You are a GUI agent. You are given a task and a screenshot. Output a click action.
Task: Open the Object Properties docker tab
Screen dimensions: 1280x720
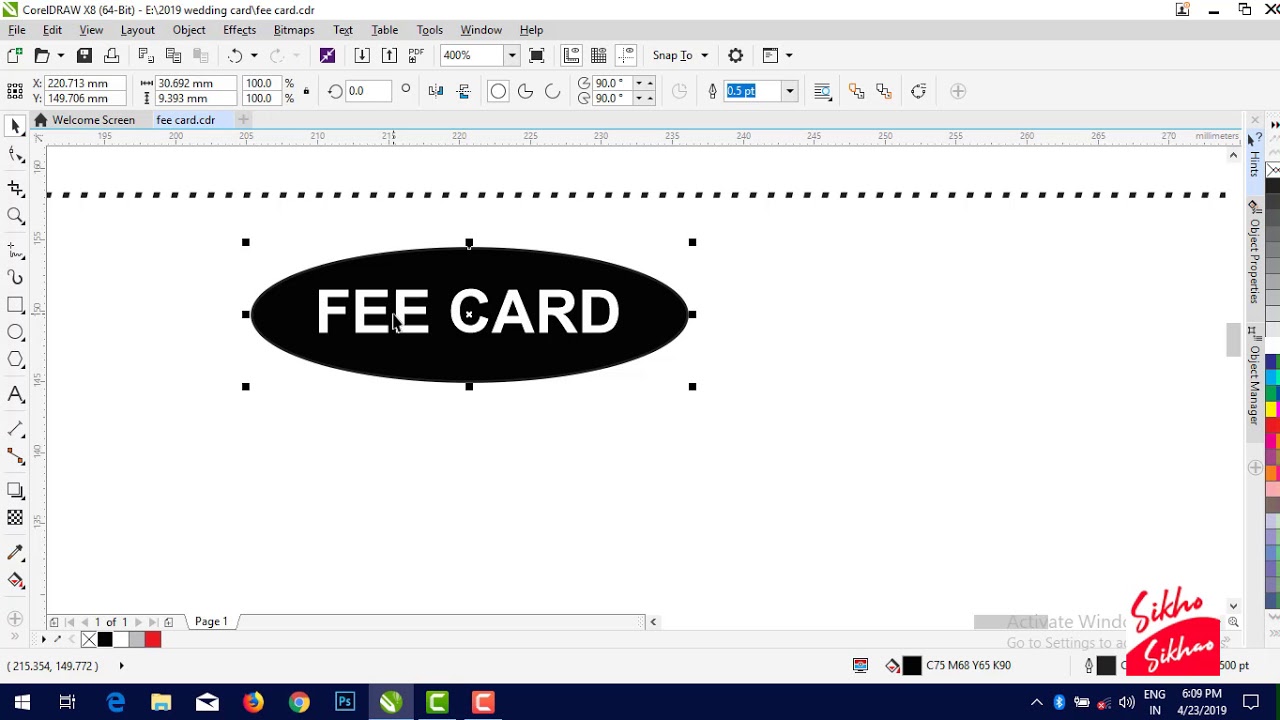point(1254,252)
